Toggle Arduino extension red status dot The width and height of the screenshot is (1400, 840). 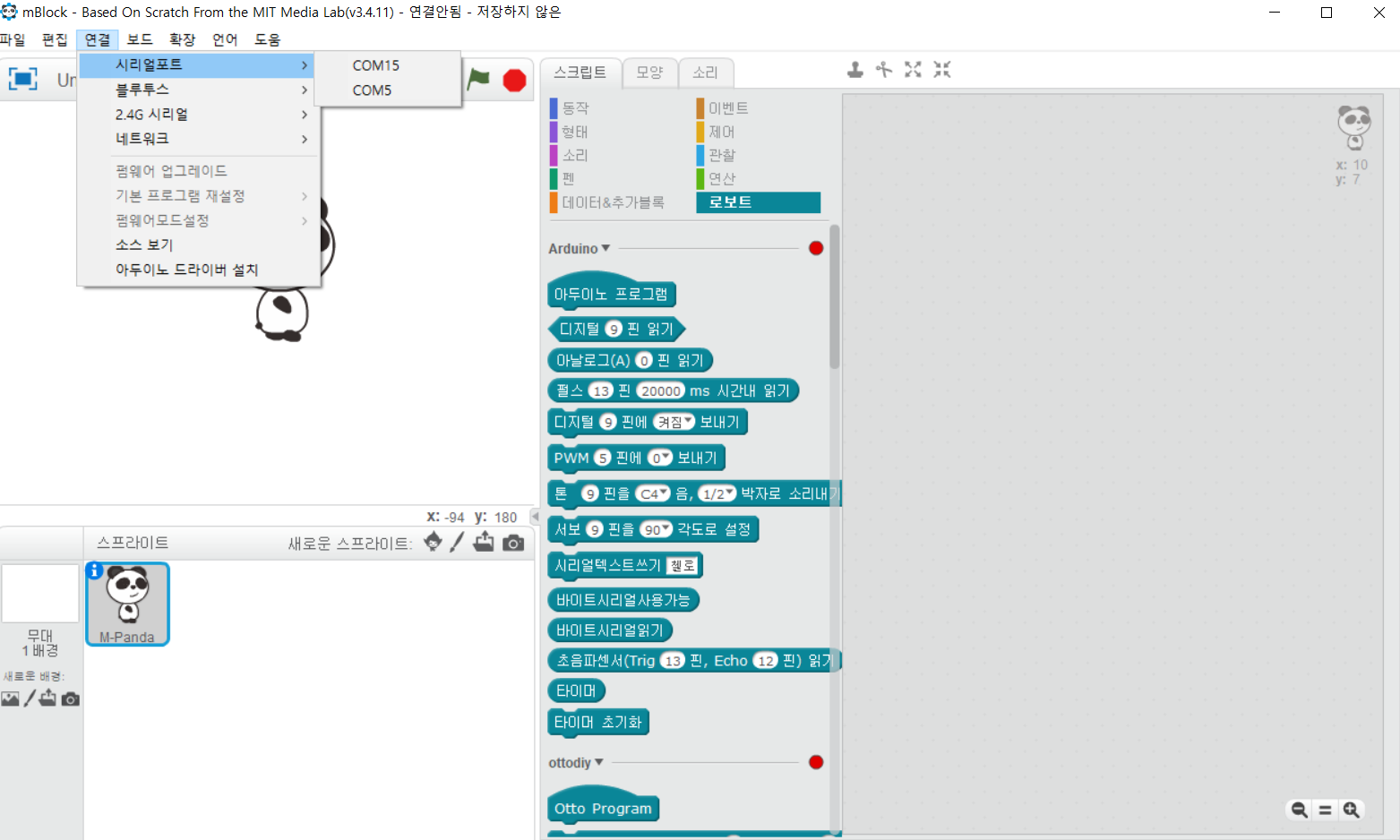(816, 248)
